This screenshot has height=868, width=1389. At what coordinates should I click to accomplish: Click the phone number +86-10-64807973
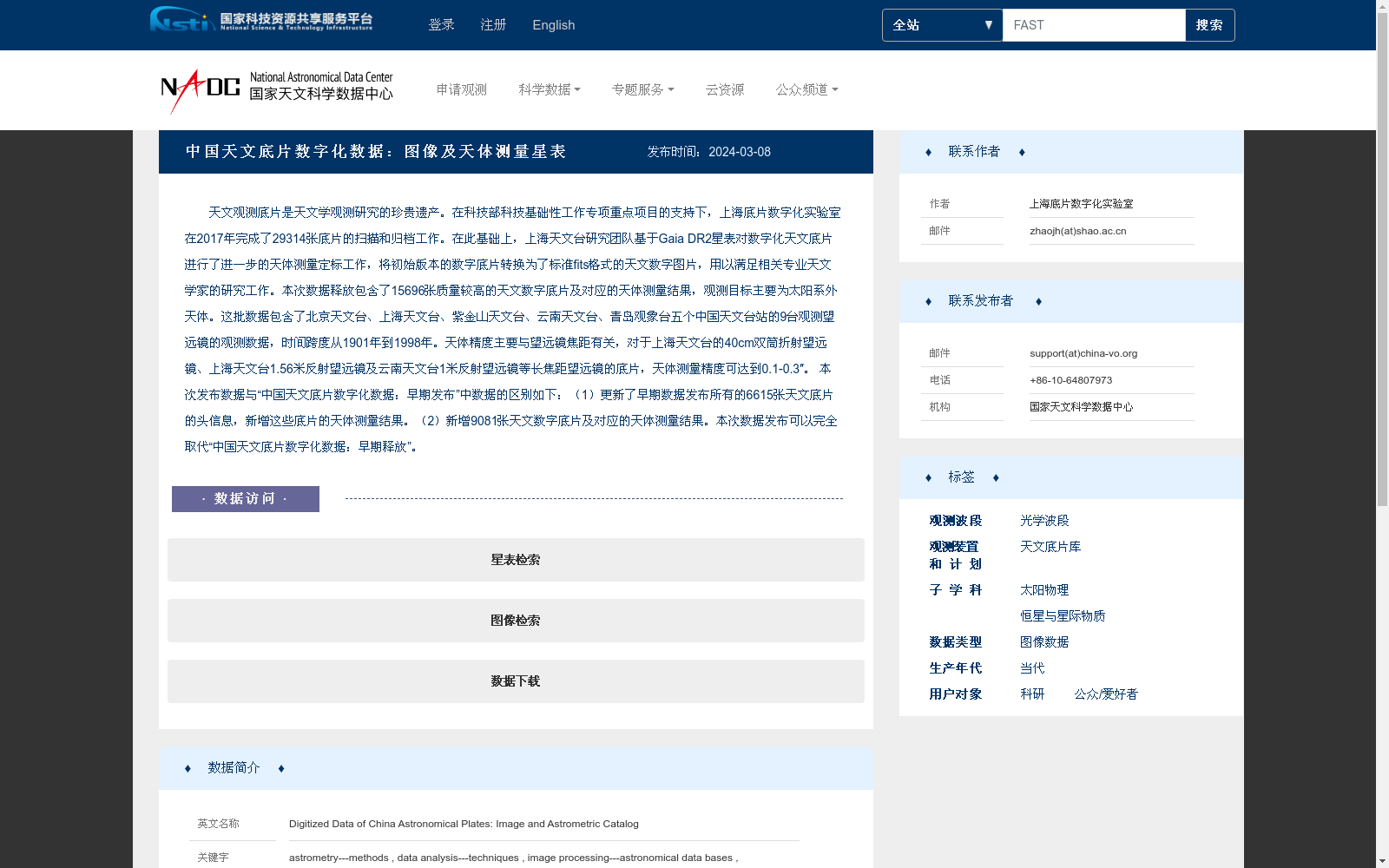click(x=1071, y=380)
